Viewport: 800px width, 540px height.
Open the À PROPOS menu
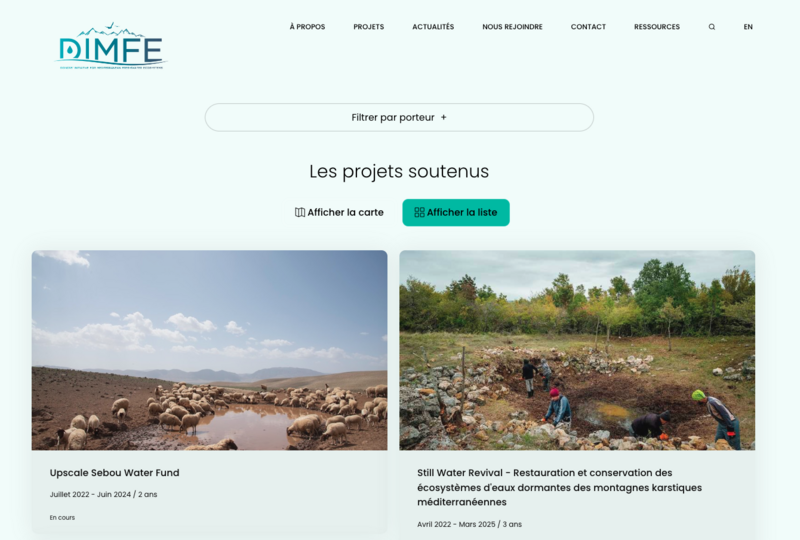click(307, 27)
